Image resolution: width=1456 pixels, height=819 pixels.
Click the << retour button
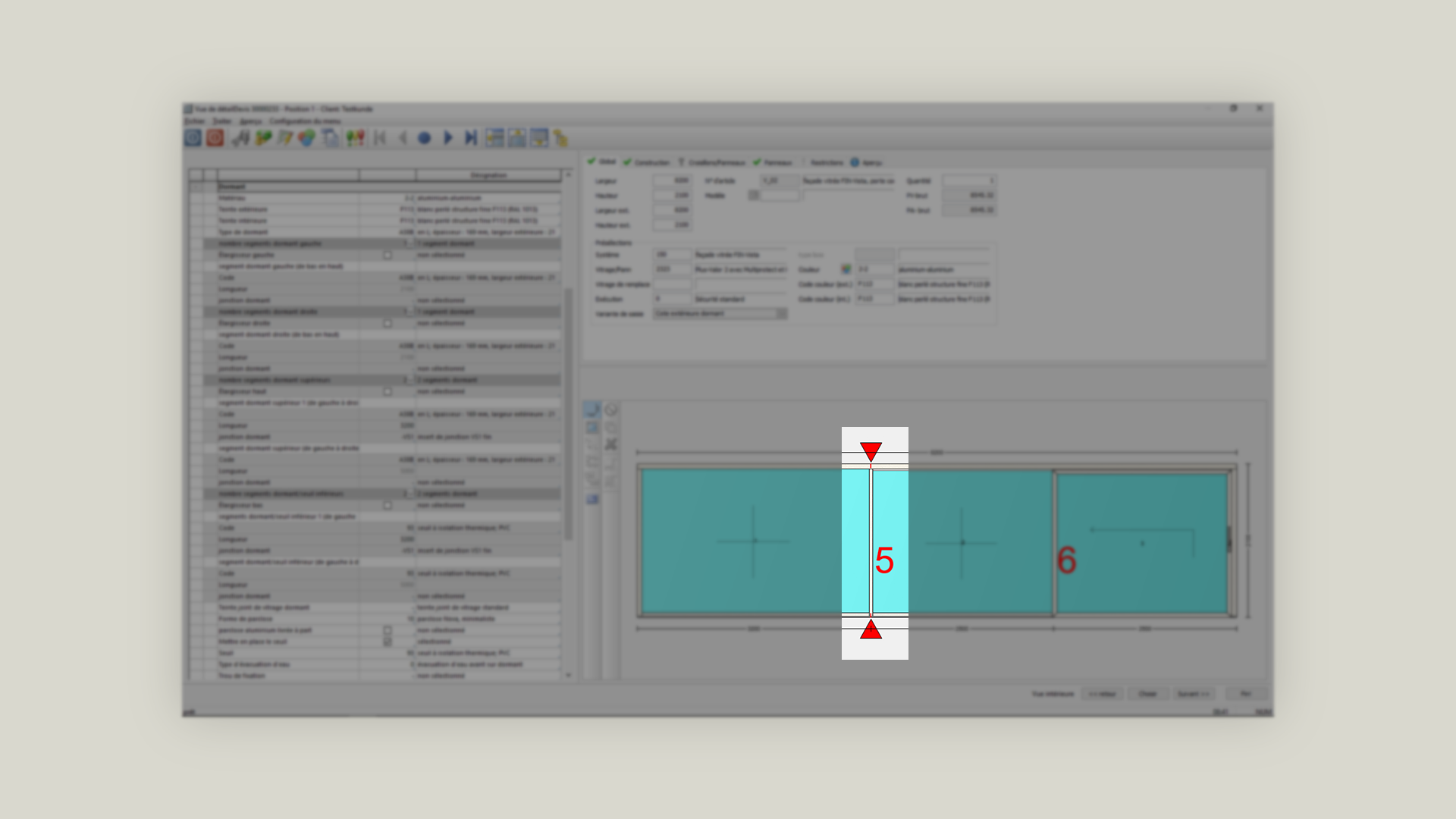coord(1102,694)
